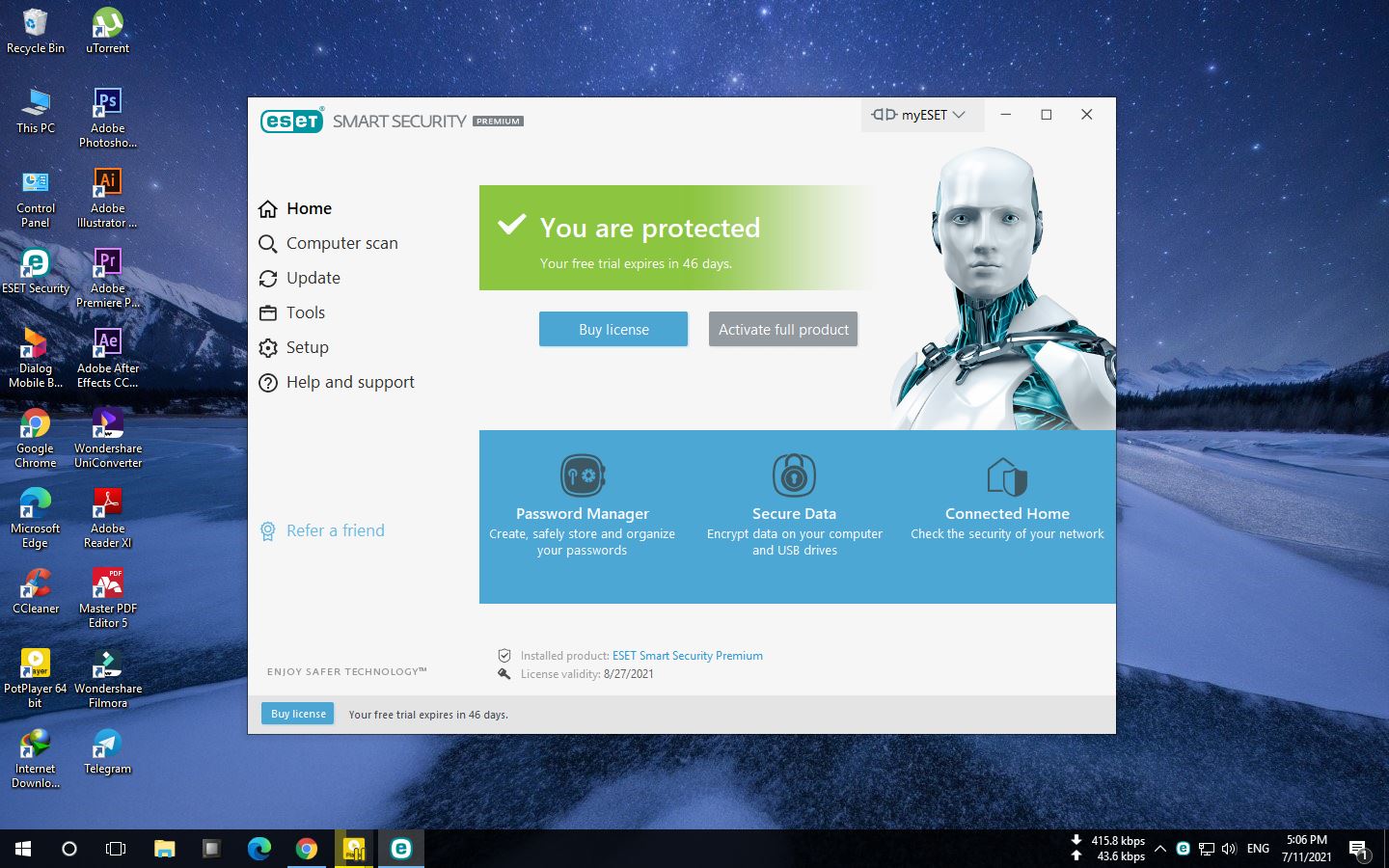Image resolution: width=1389 pixels, height=868 pixels.
Task: Launch Adobe Photoshop desktop shortcut
Action: [108, 118]
